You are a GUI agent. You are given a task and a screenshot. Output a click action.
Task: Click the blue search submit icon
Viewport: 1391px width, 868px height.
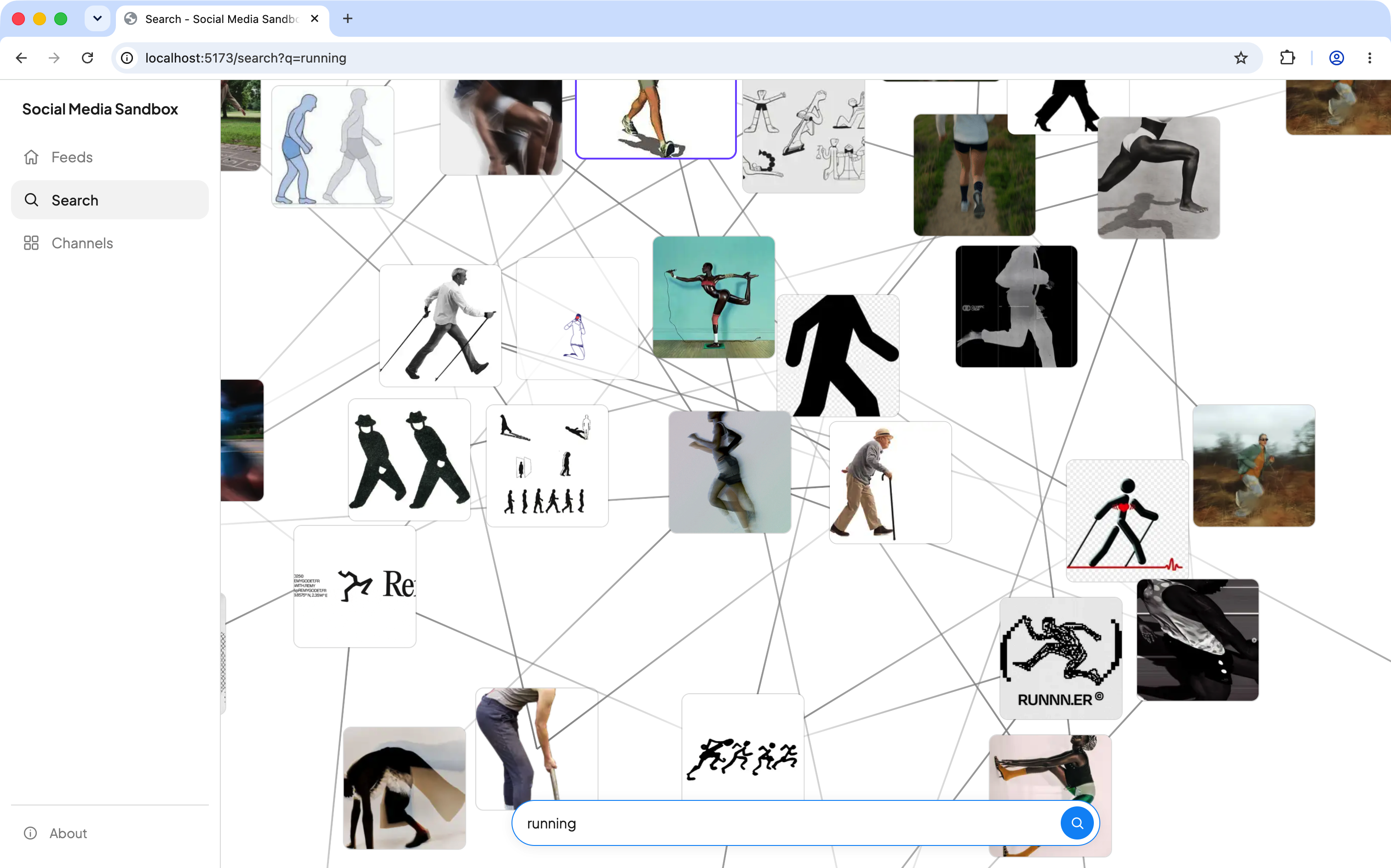[1077, 822]
